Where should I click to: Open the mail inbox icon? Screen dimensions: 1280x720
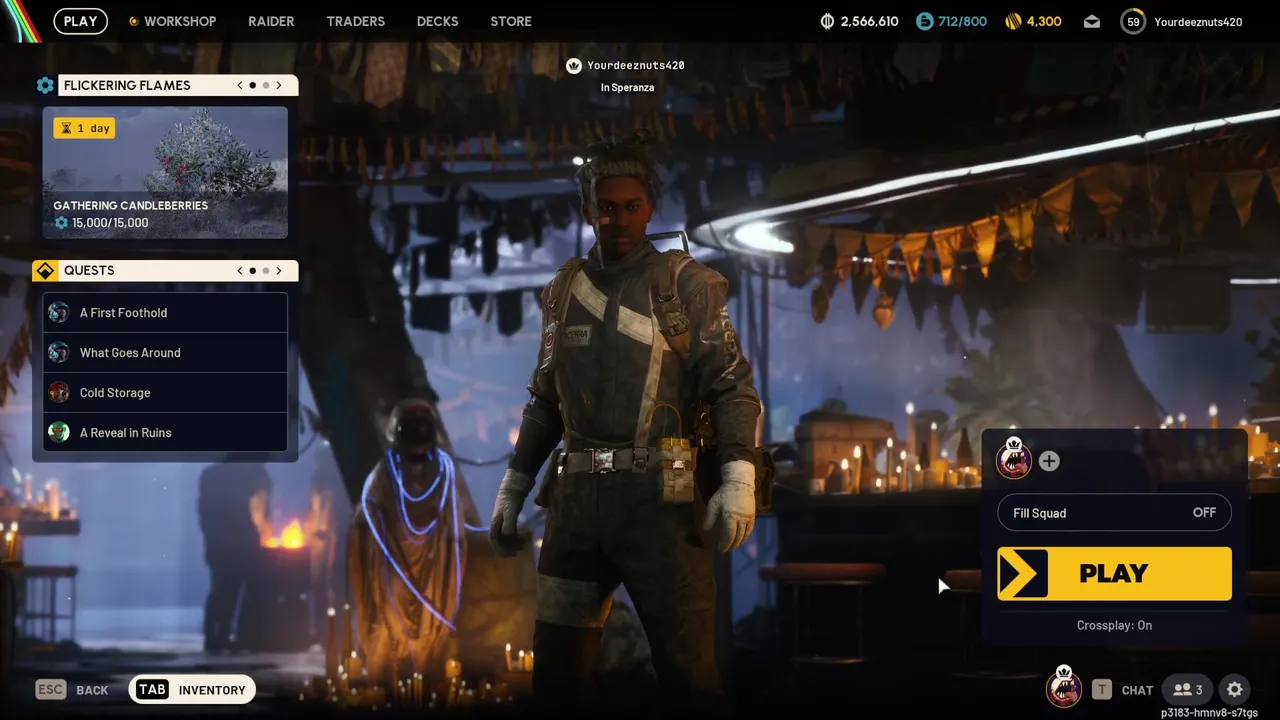(x=1092, y=21)
